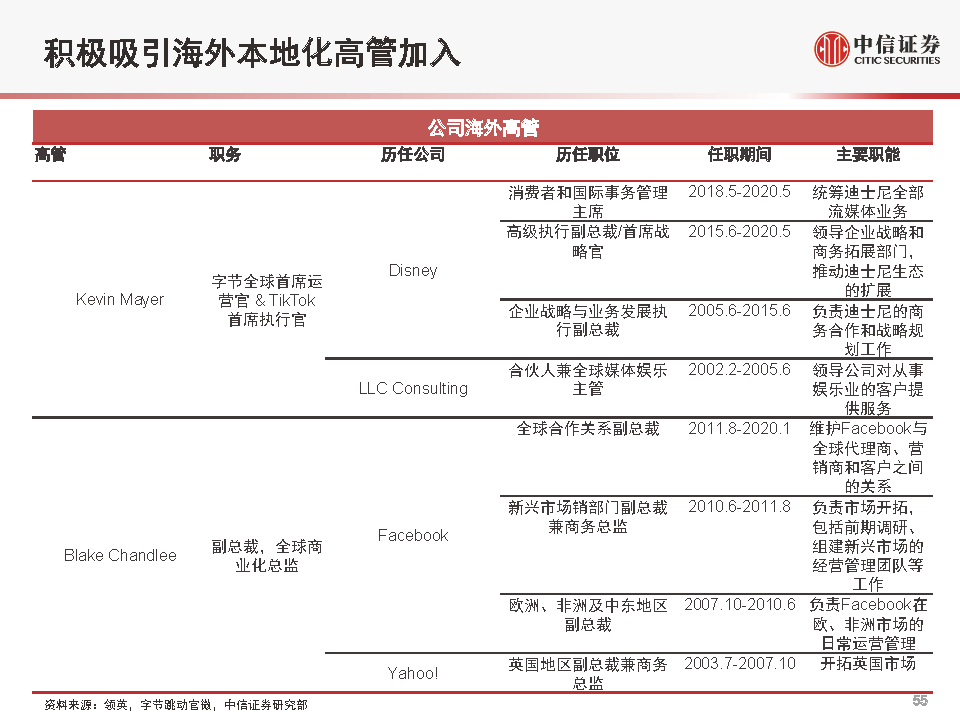Click the 合伙人兼全球媒体娱乐主管 cell
The height and width of the screenshot is (728, 960).
tap(588, 379)
